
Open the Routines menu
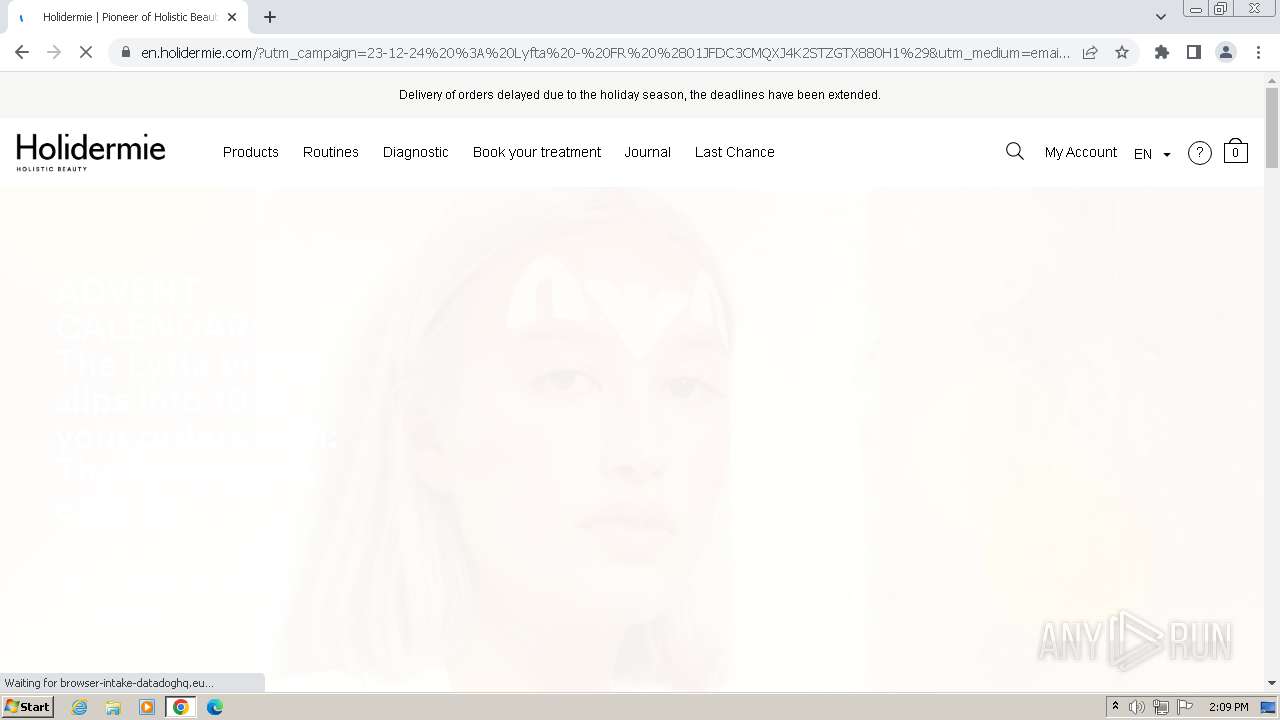point(331,152)
